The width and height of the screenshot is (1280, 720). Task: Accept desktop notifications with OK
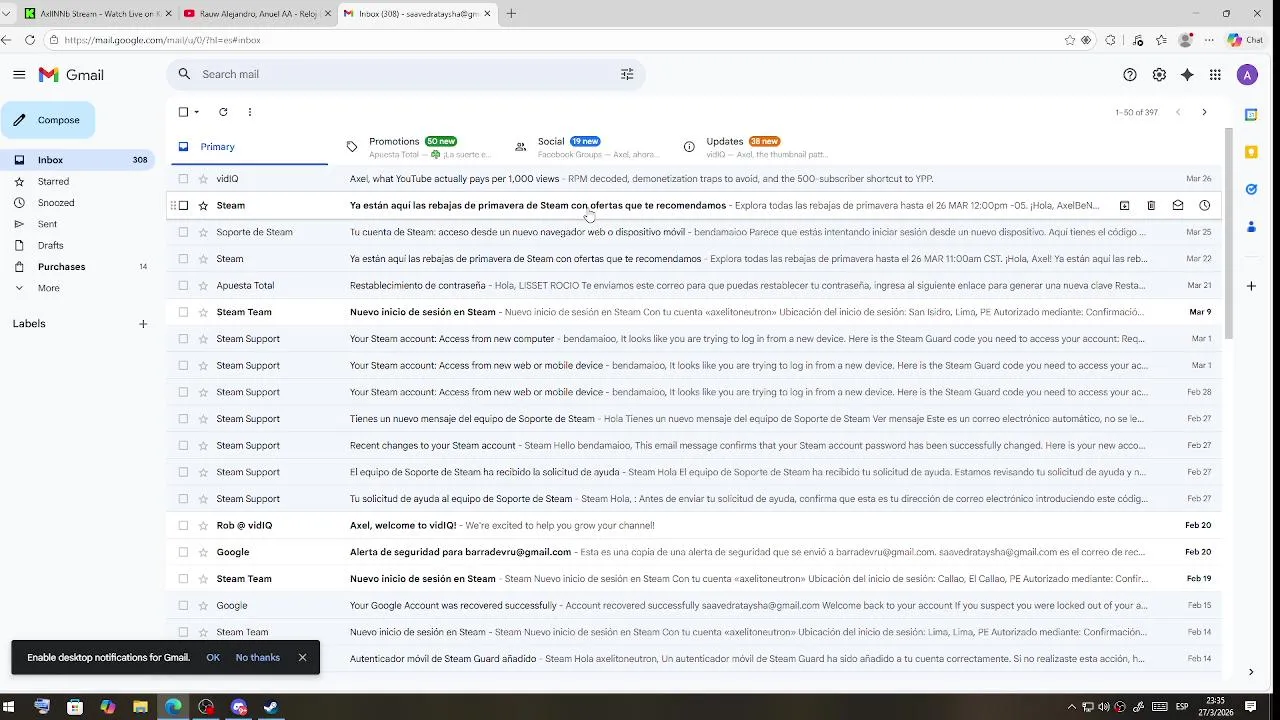(213, 657)
